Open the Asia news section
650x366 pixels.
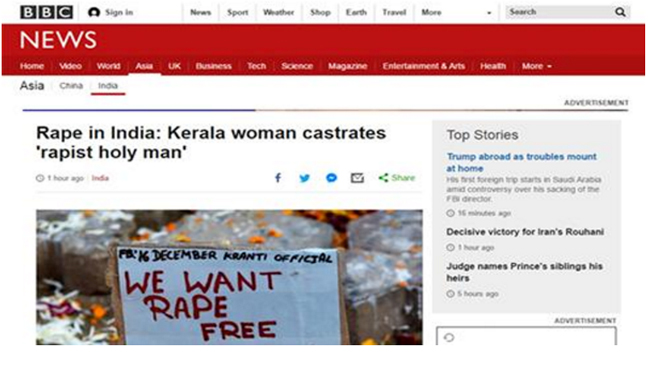click(x=144, y=66)
